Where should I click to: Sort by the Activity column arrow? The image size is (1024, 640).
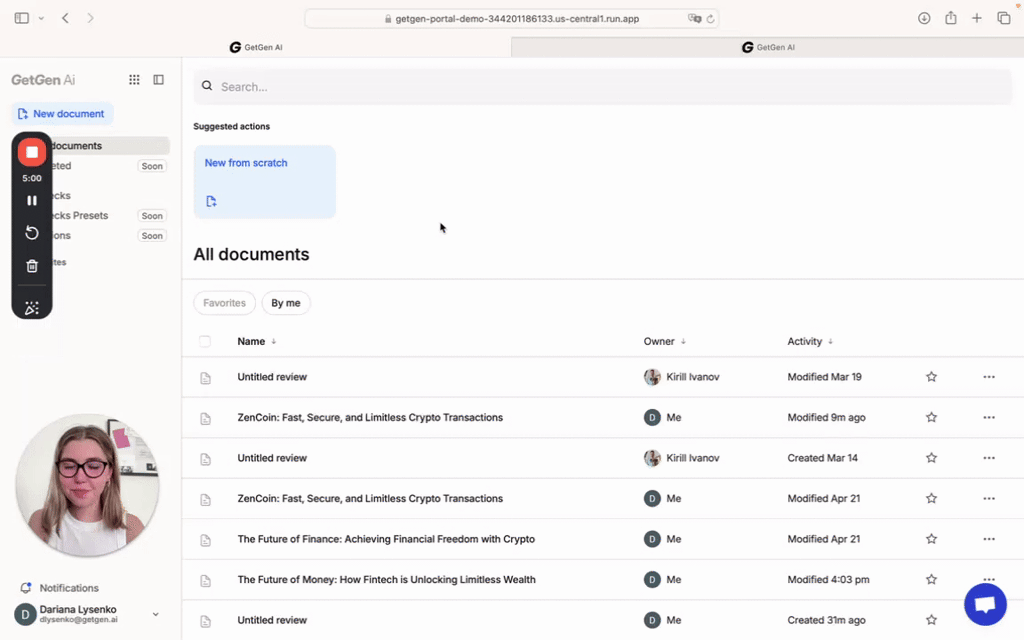(830, 342)
